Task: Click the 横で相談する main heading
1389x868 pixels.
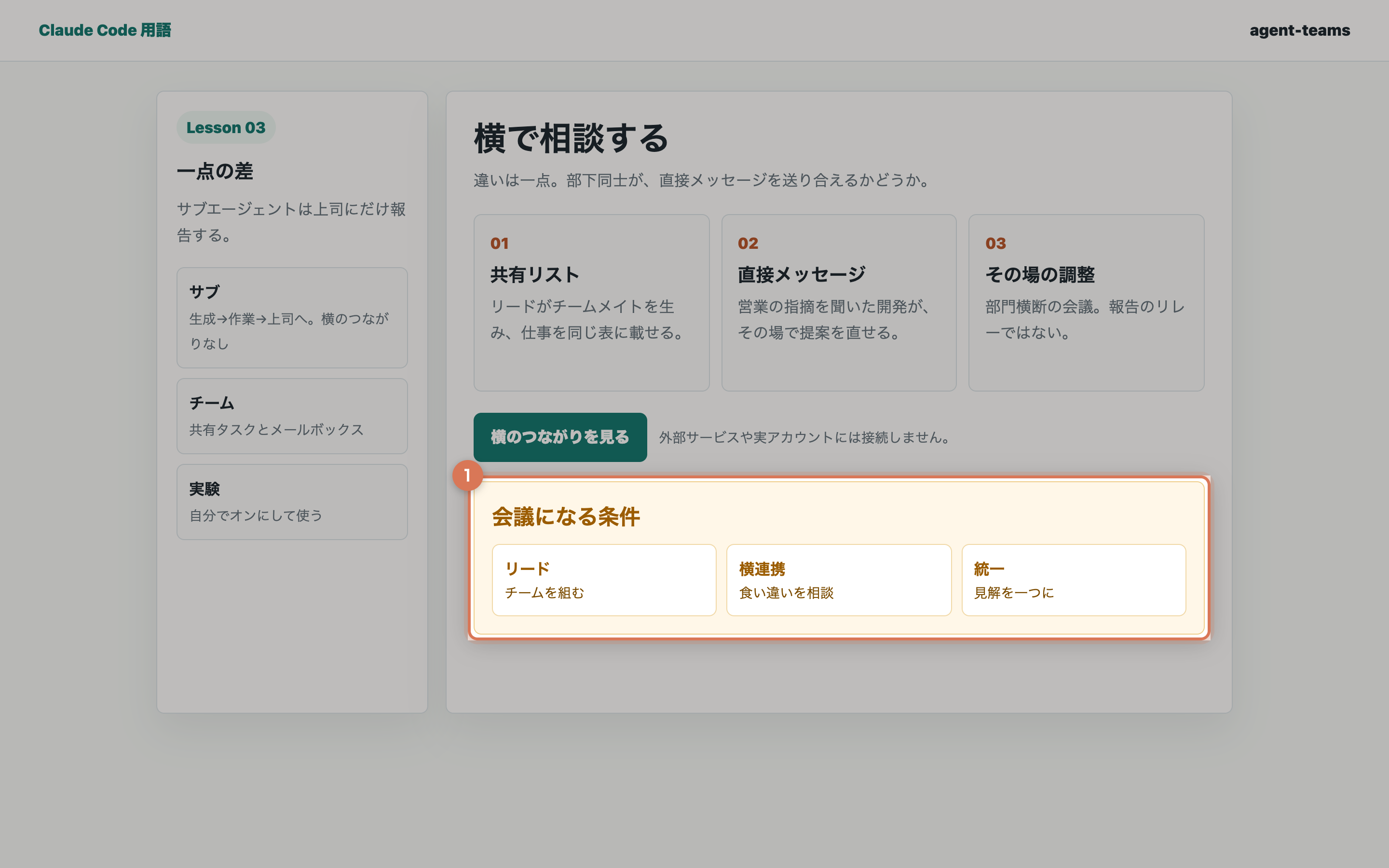Action: click(x=571, y=138)
